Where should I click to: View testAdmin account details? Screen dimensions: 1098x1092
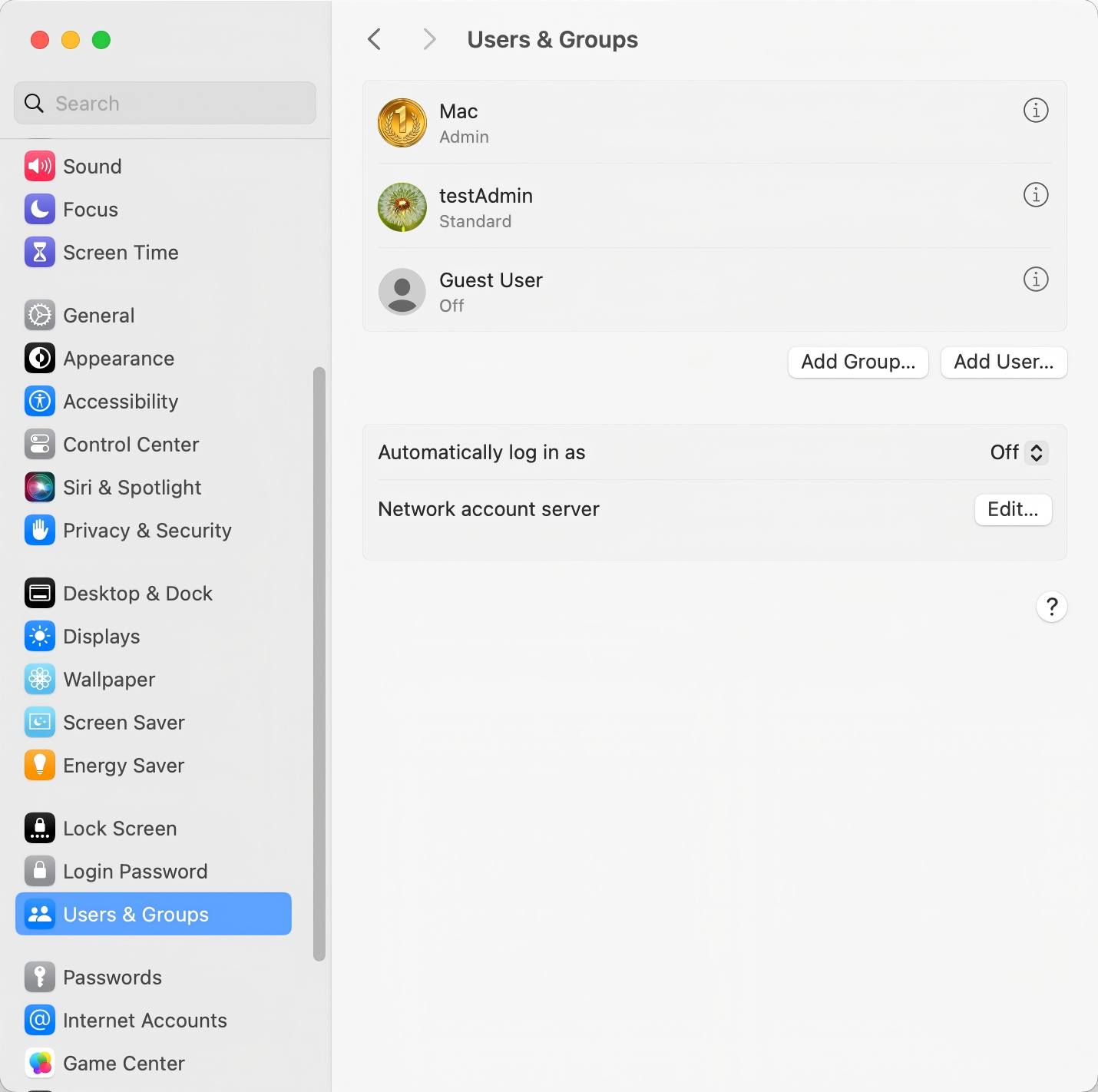(x=1035, y=194)
